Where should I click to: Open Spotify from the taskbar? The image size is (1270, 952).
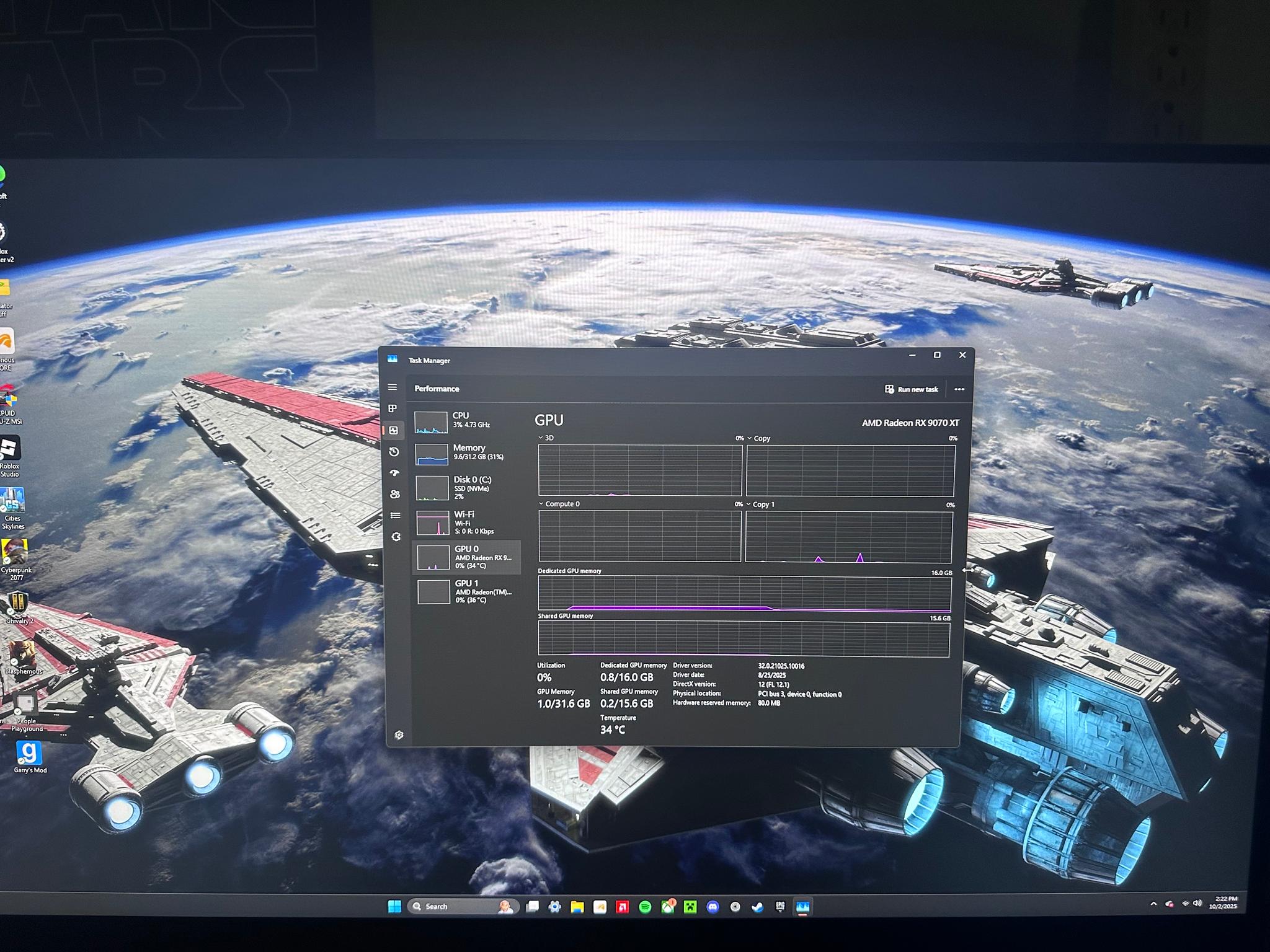pyautogui.click(x=645, y=907)
